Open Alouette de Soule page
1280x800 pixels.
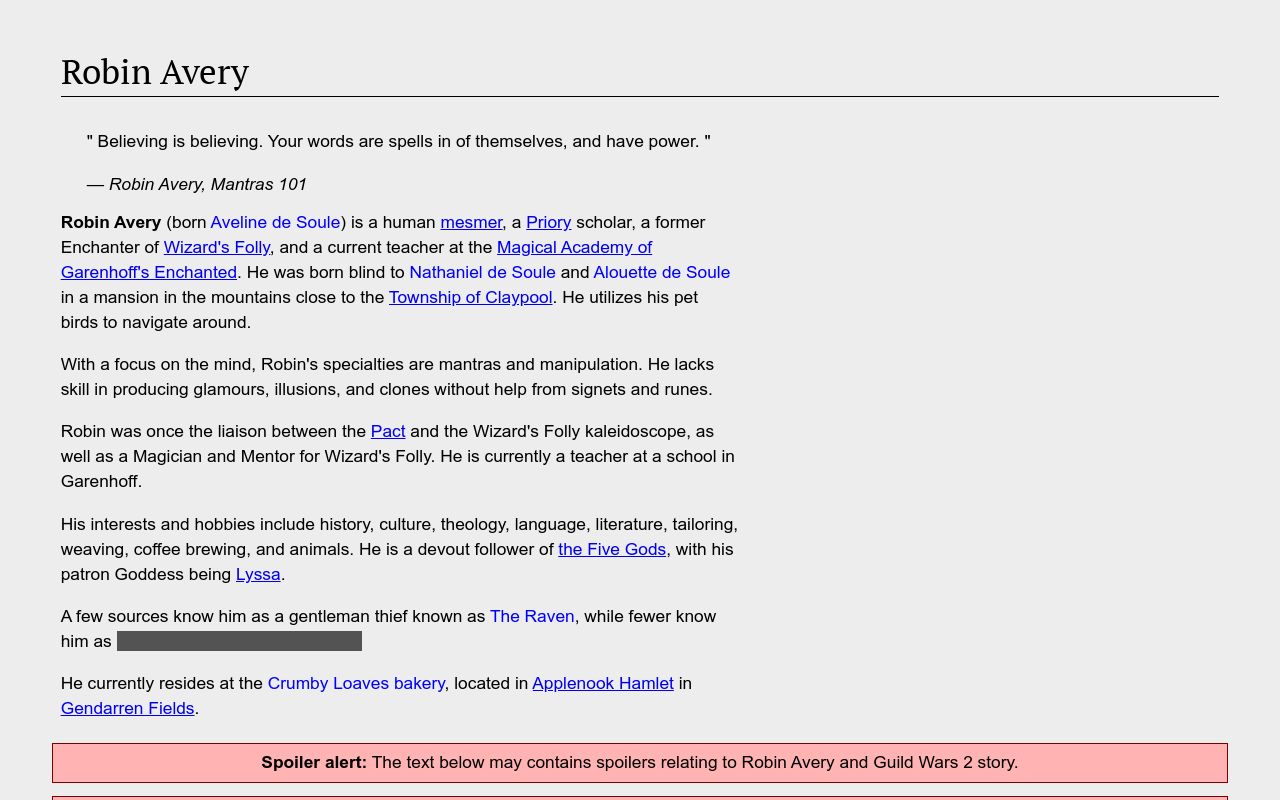pyautogui.click(x=661, y=272)
